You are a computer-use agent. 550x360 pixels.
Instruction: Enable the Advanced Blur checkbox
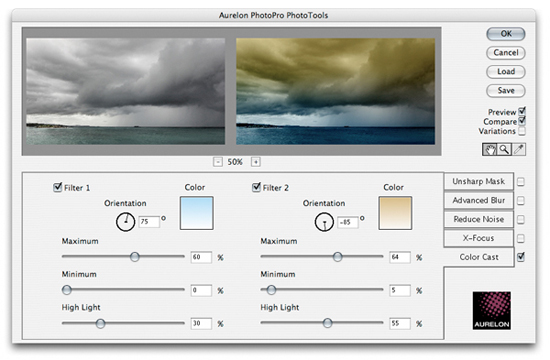pos(521,201)
